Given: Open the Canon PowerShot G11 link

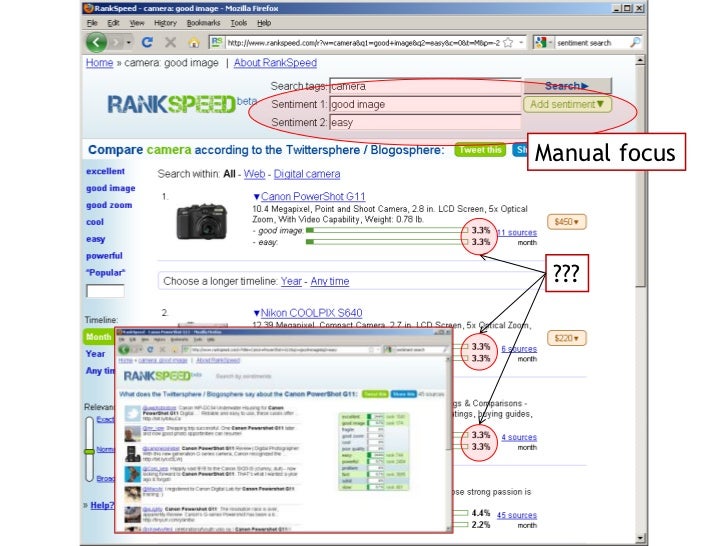Looking at the screenshot, I should [x=313, y=196].
